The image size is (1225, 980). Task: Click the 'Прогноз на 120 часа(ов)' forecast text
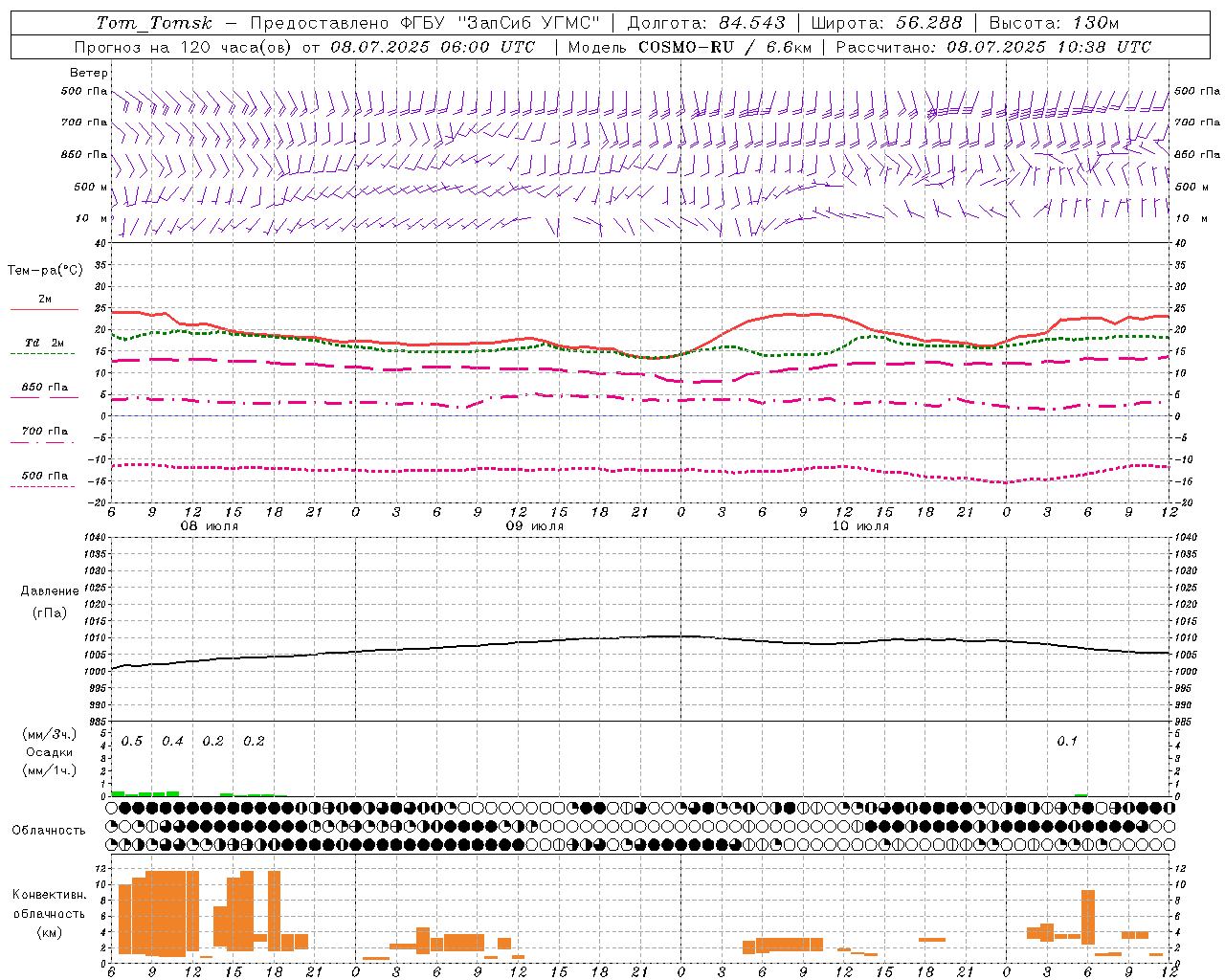click(184, 47)
